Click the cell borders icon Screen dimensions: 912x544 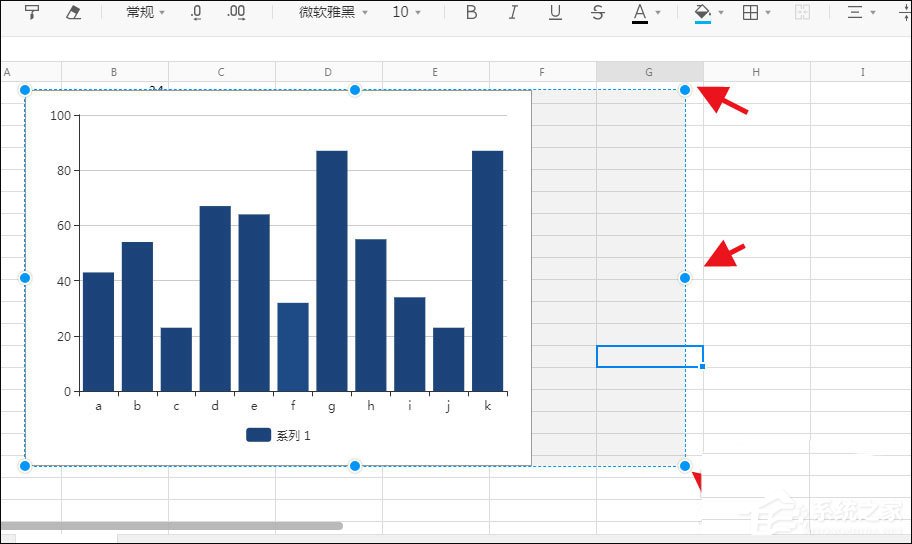(750, 12)
